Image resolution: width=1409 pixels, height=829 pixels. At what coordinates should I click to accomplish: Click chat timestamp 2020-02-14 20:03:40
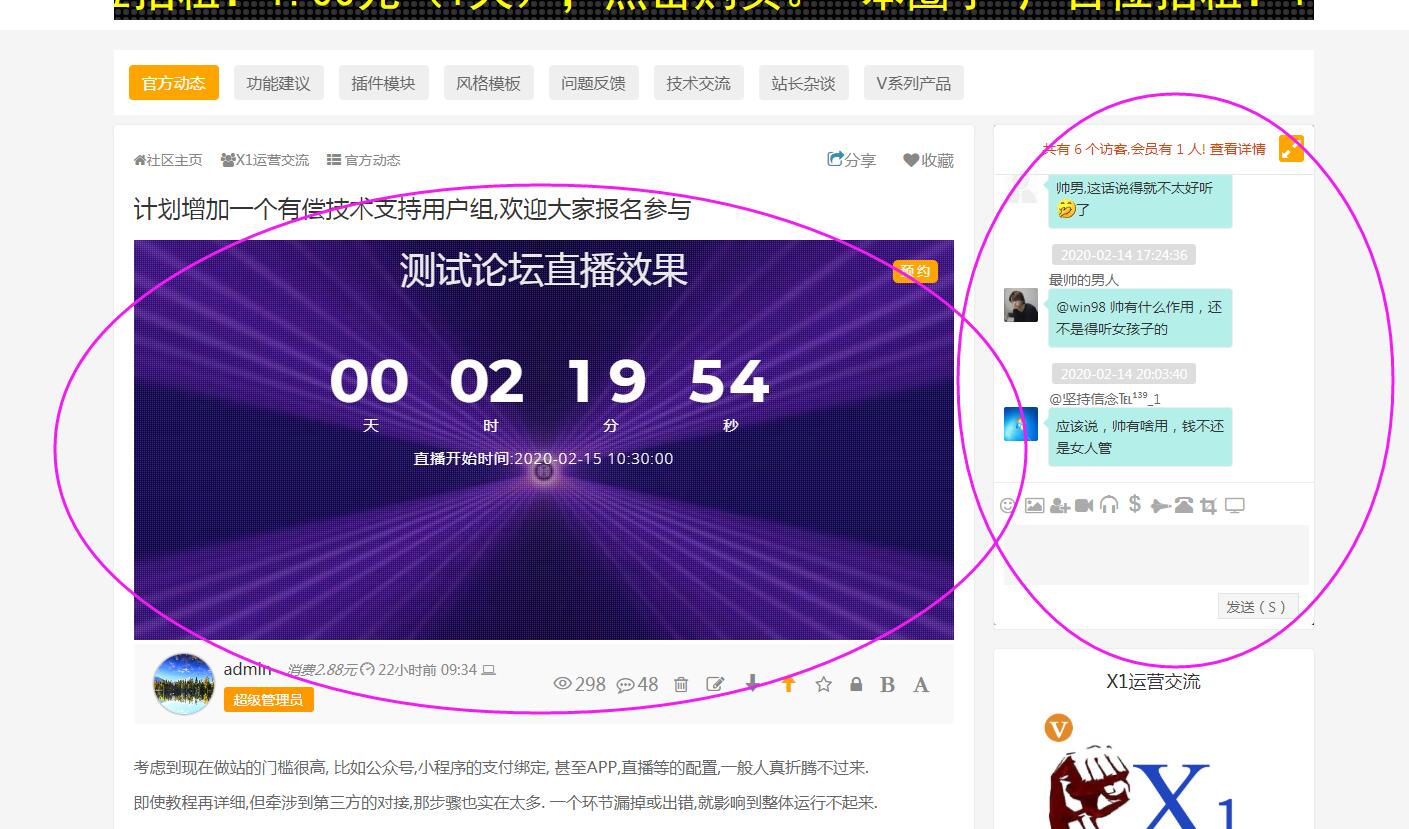click(x=1124, y=374)
